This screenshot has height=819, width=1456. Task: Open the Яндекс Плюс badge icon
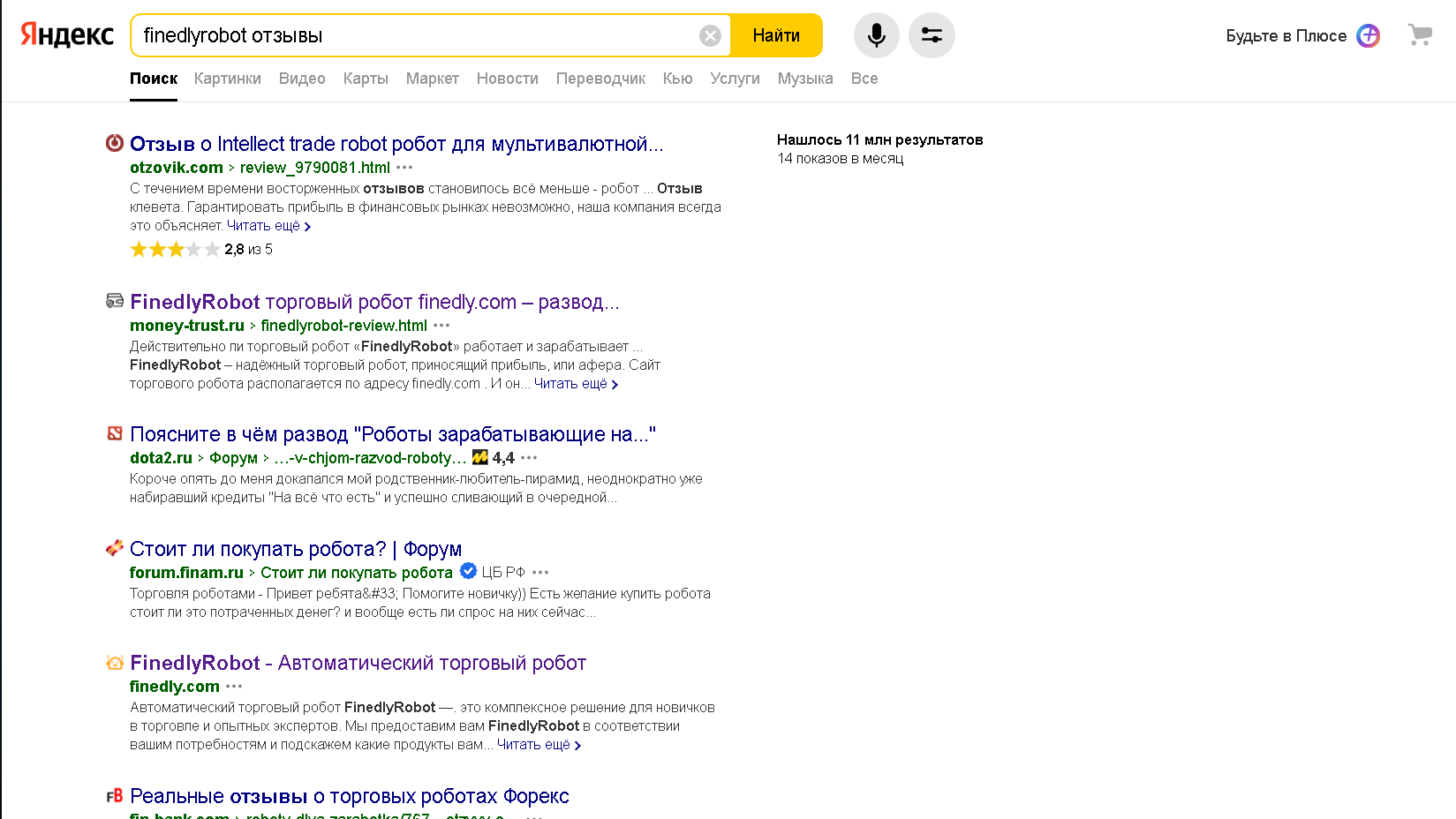[1368, 35]
